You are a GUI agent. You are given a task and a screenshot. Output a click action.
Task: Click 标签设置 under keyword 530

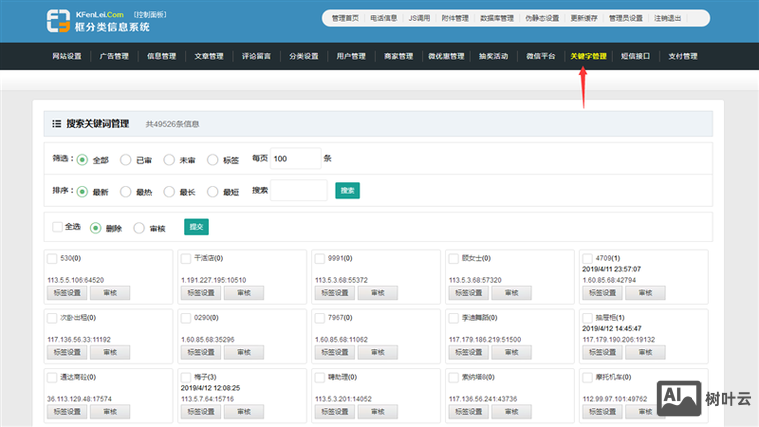point(66,293)
